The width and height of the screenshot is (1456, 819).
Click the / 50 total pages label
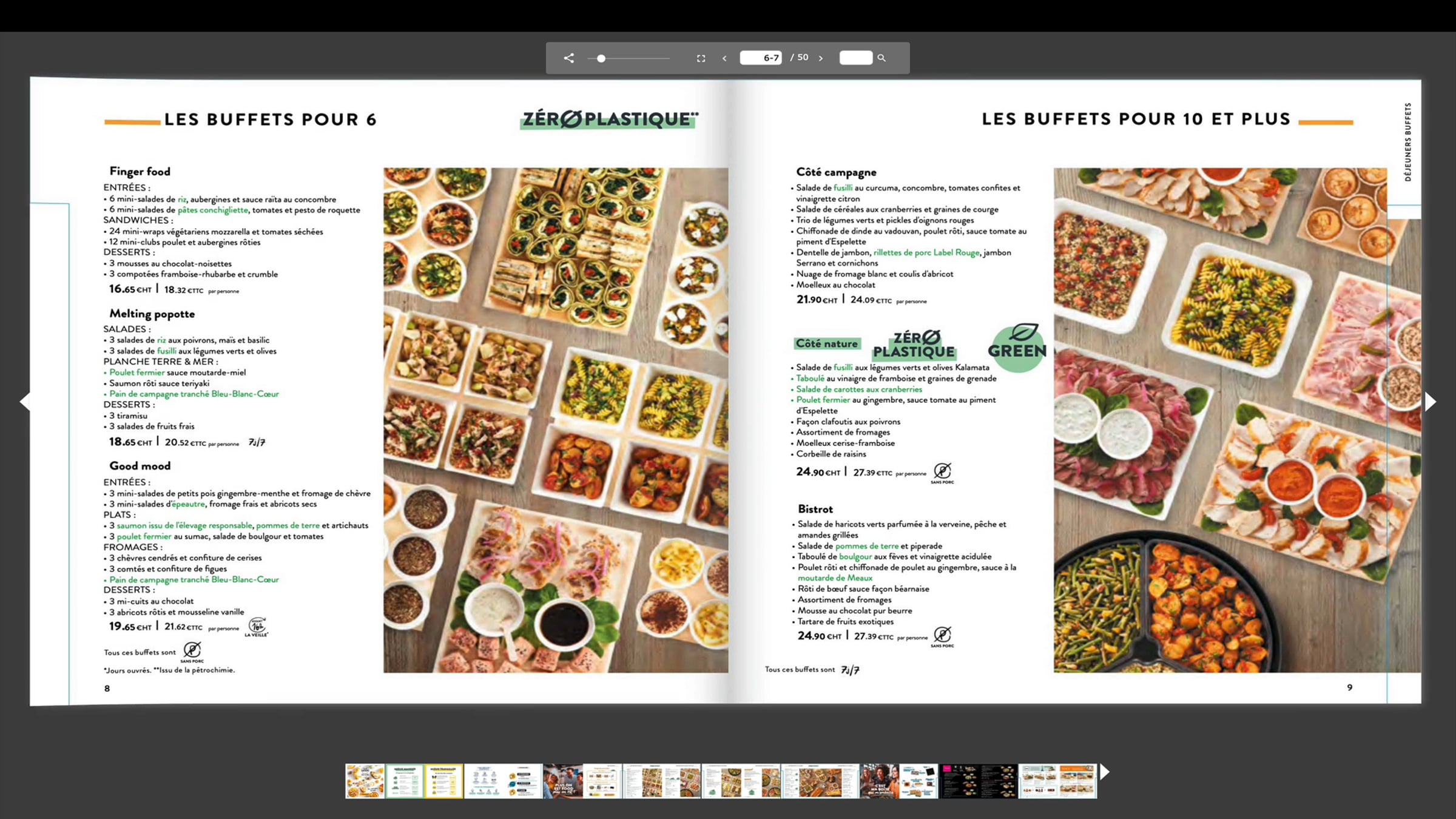click(x=800, y=58)
